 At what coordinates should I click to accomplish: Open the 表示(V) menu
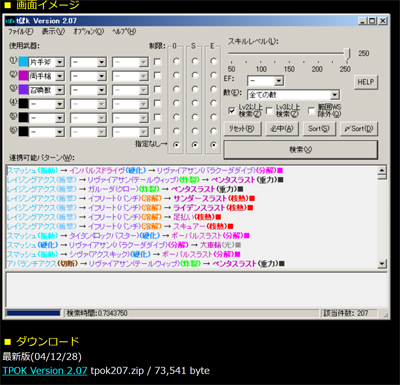(x=53, y=32)
